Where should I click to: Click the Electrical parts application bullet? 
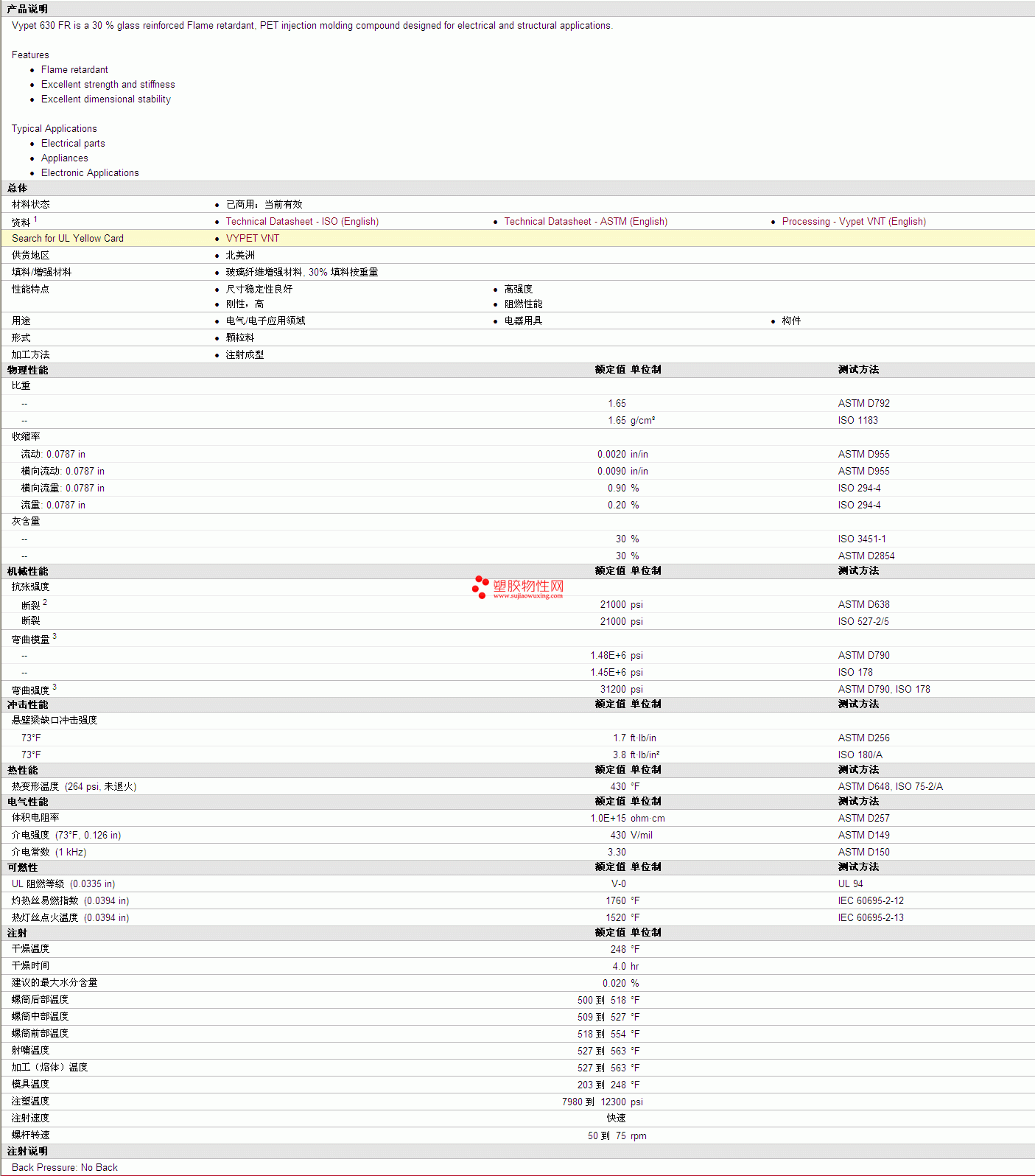pos(73,143)
